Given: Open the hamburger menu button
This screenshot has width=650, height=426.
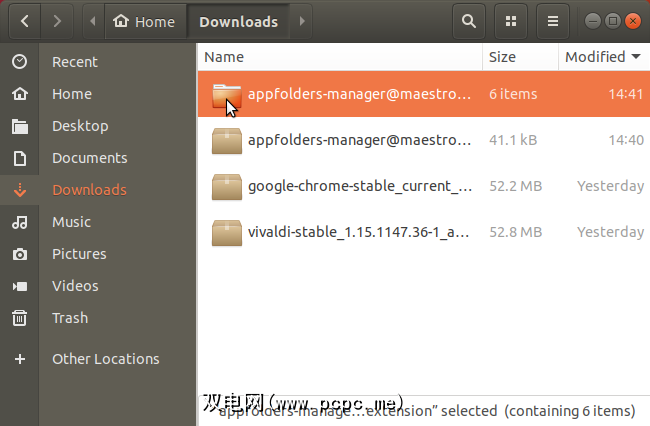Looking at the screenshot, I should tap(553, 21).
